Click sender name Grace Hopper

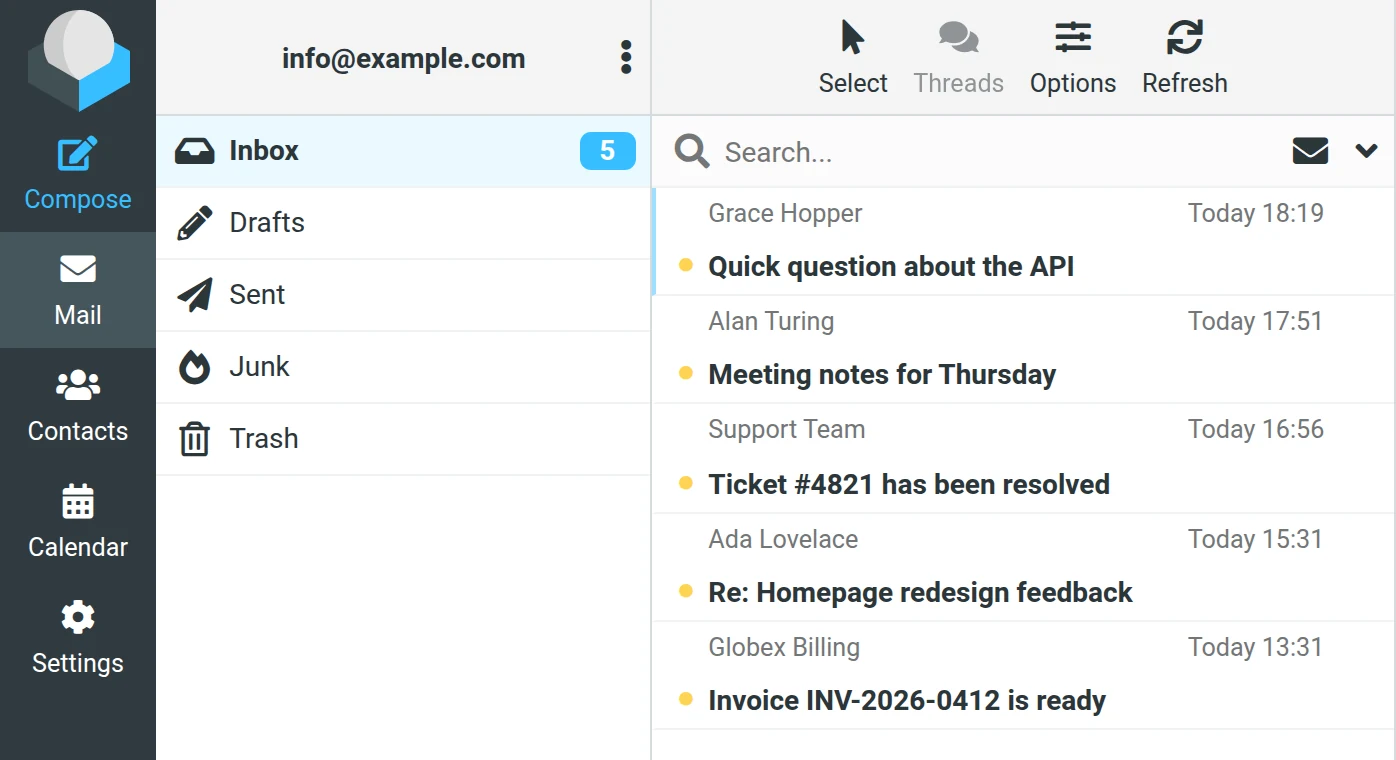[785, 213]
